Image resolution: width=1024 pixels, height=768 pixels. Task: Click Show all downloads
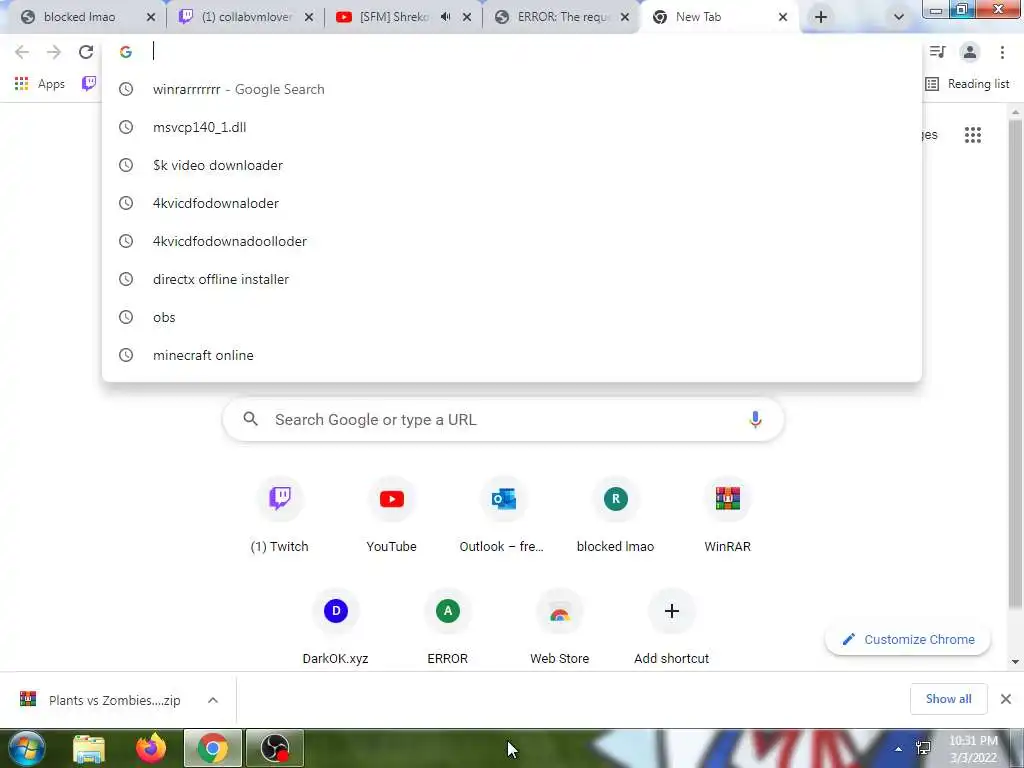coord(948,699)
